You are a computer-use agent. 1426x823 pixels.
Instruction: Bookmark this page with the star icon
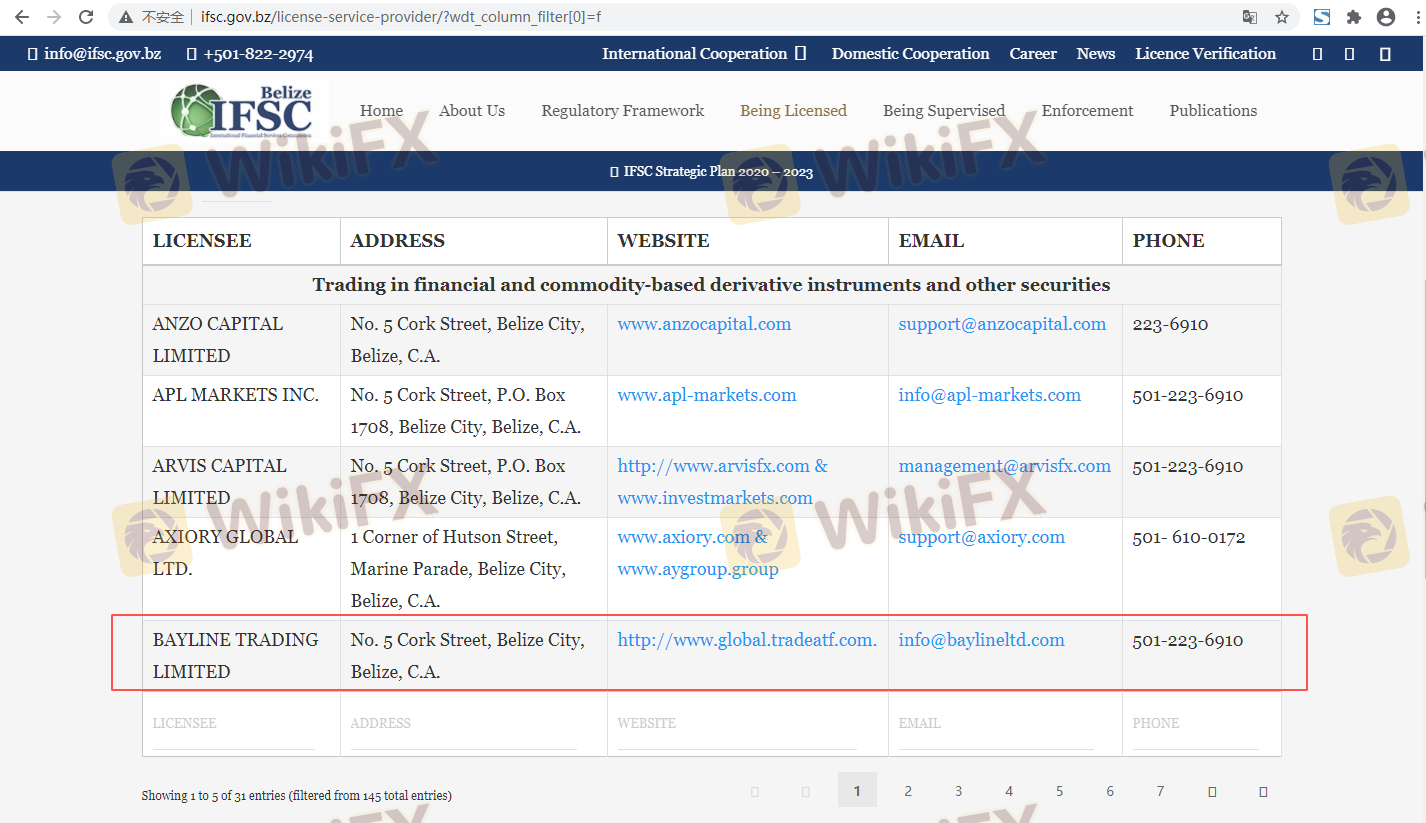pyautogui.click(x=1282, y=17)
